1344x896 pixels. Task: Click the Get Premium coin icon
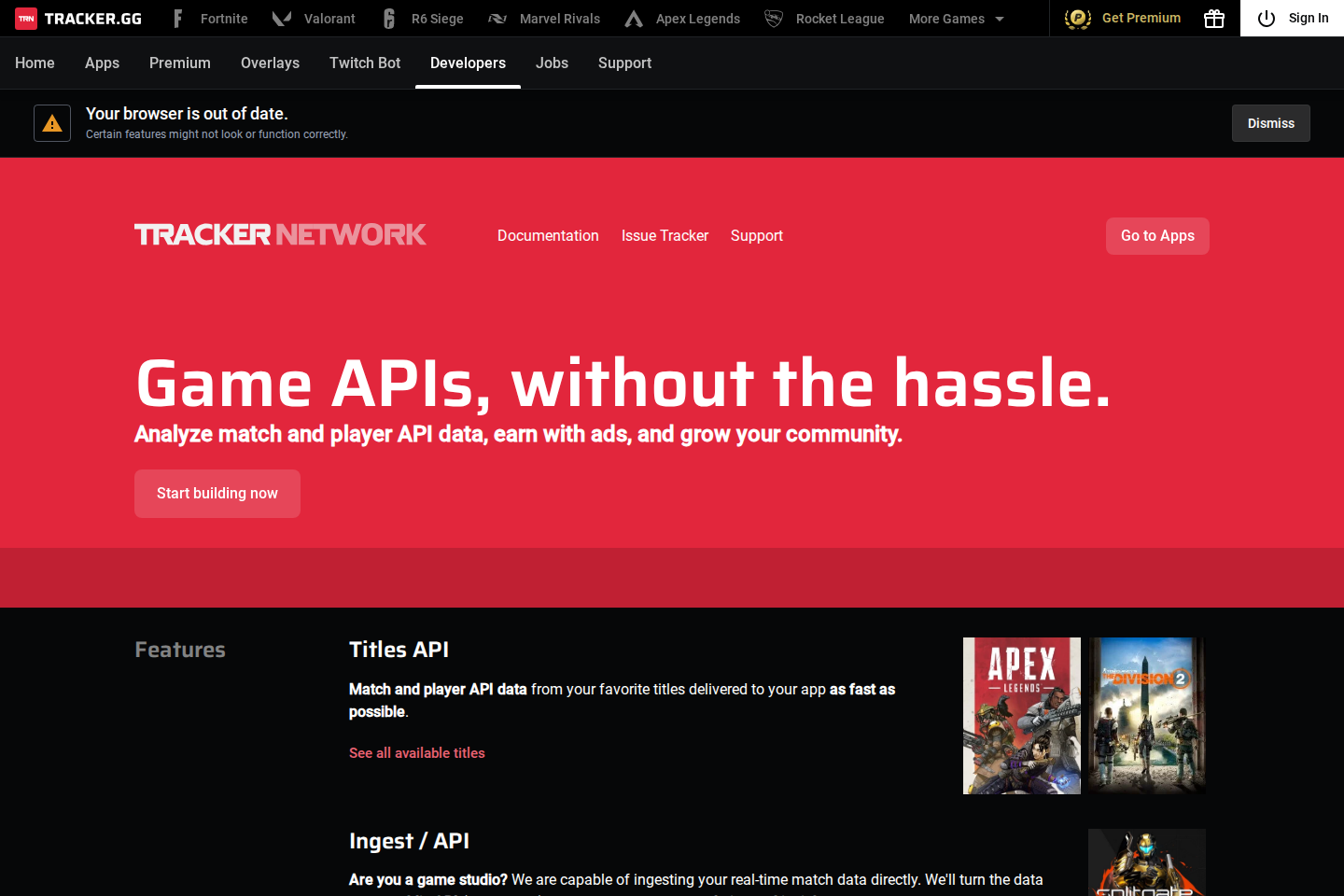[1078, 18]
